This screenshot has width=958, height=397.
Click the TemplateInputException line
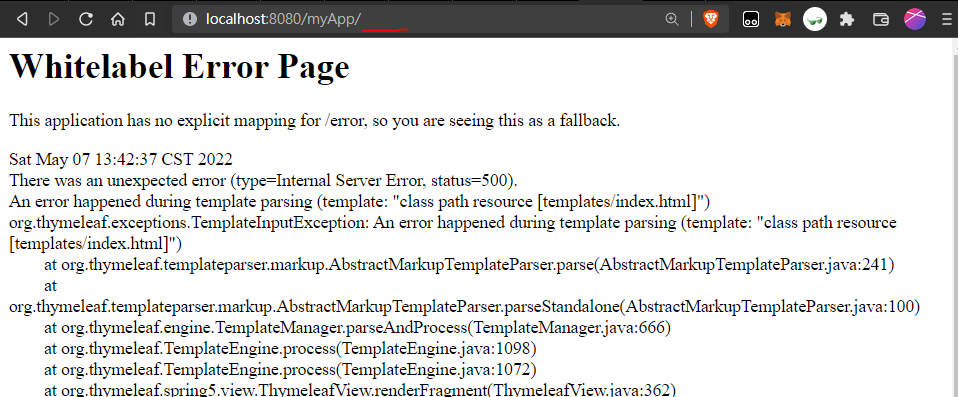pos(453,233)
